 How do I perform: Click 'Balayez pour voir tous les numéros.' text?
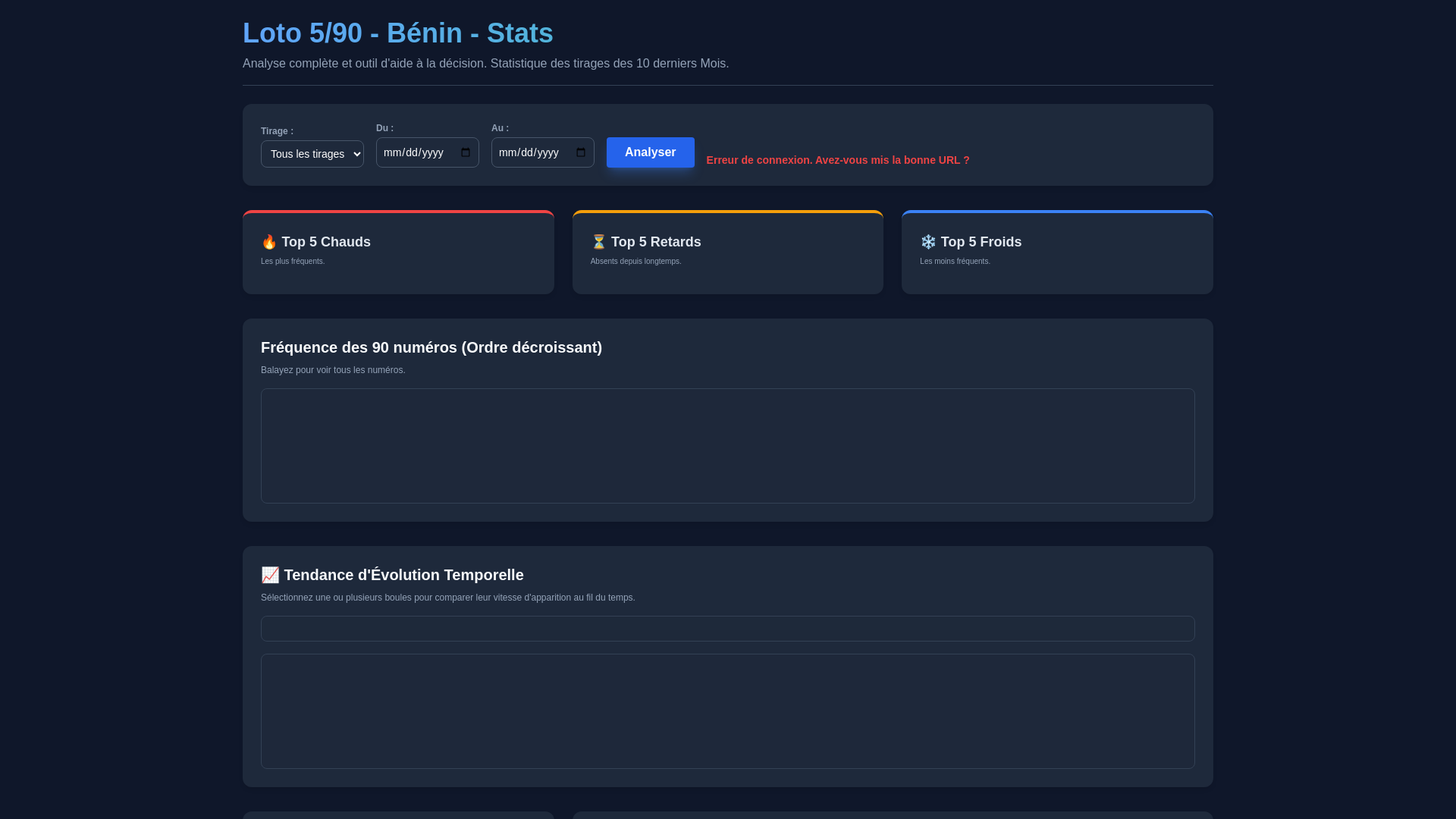333,370
